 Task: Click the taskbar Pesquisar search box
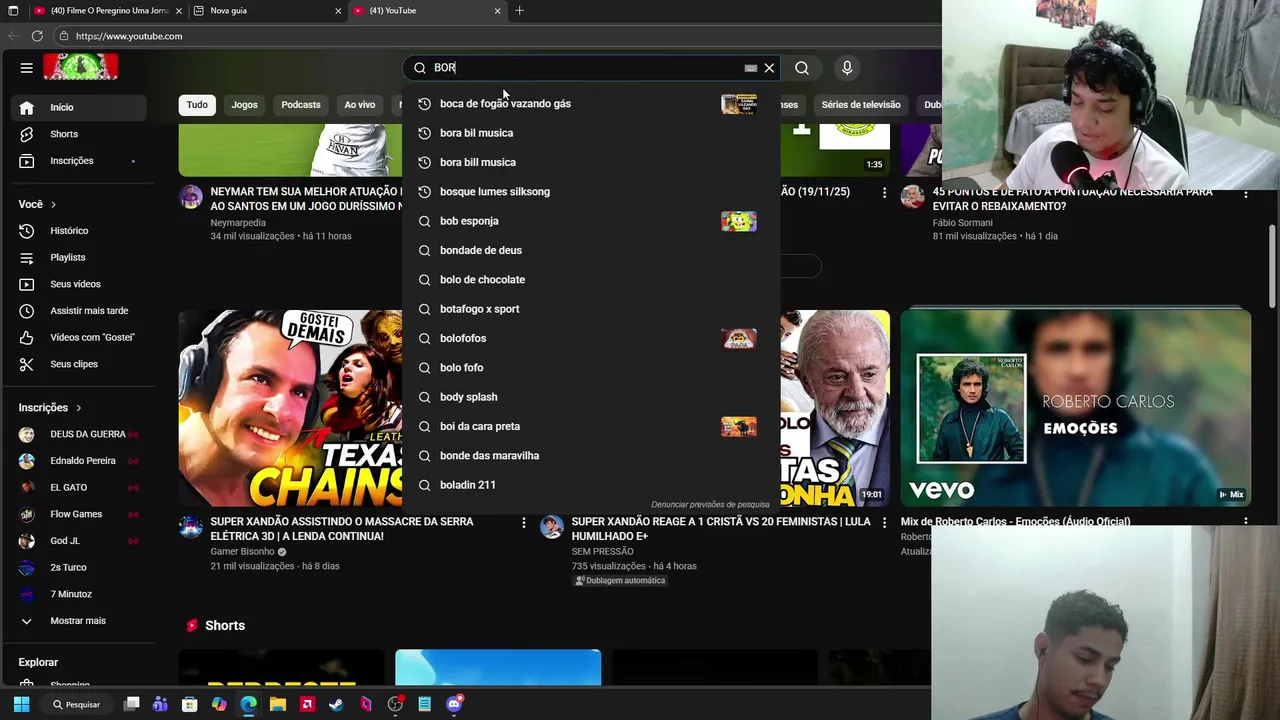77,704
